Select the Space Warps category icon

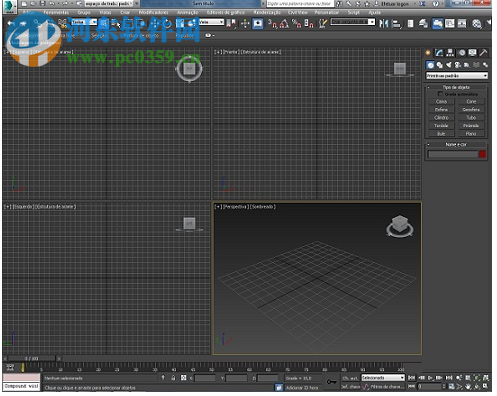476,65
